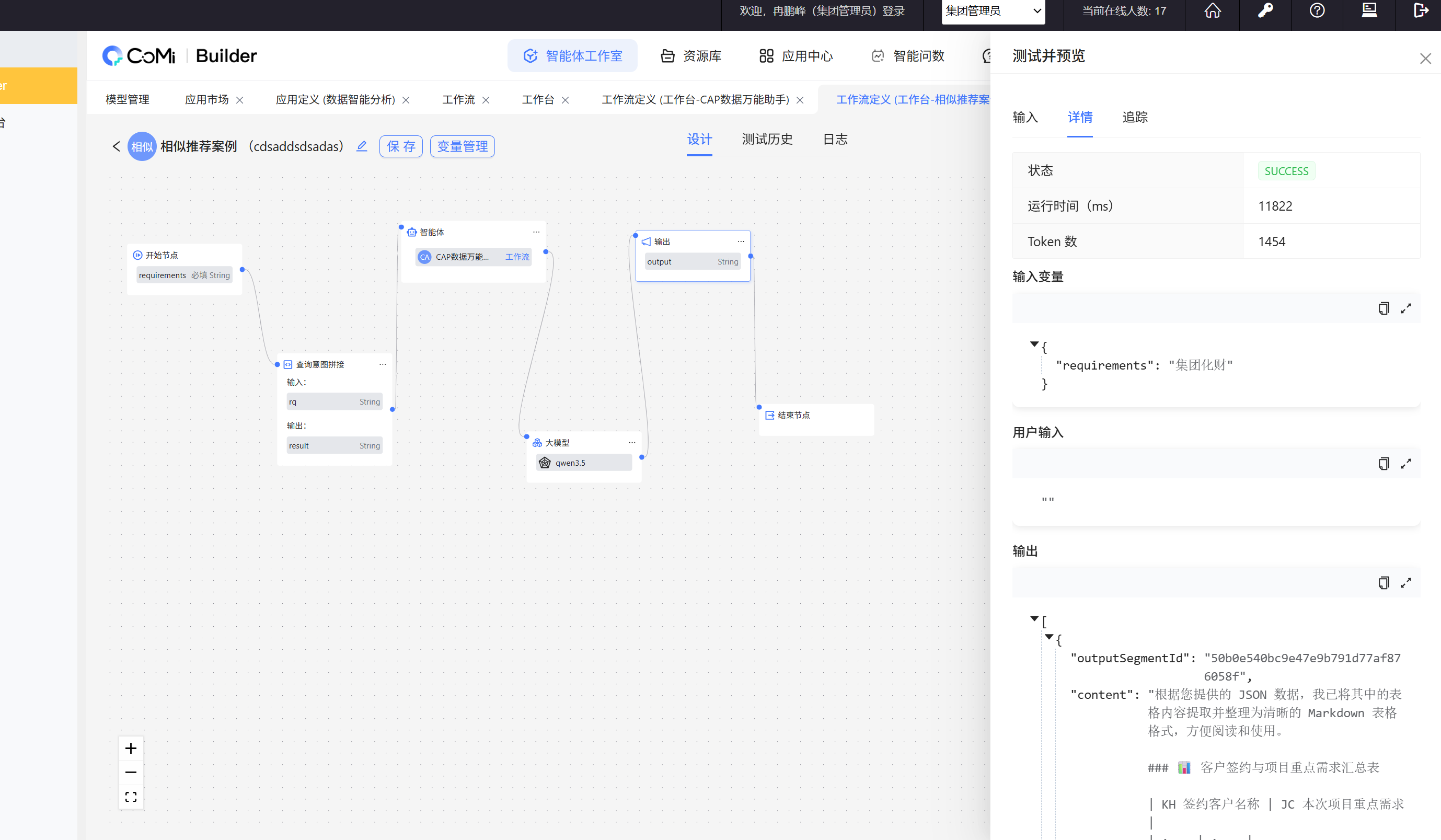Open the 智能体 node more options menu

pyautogui.click(x=536, y=232)
